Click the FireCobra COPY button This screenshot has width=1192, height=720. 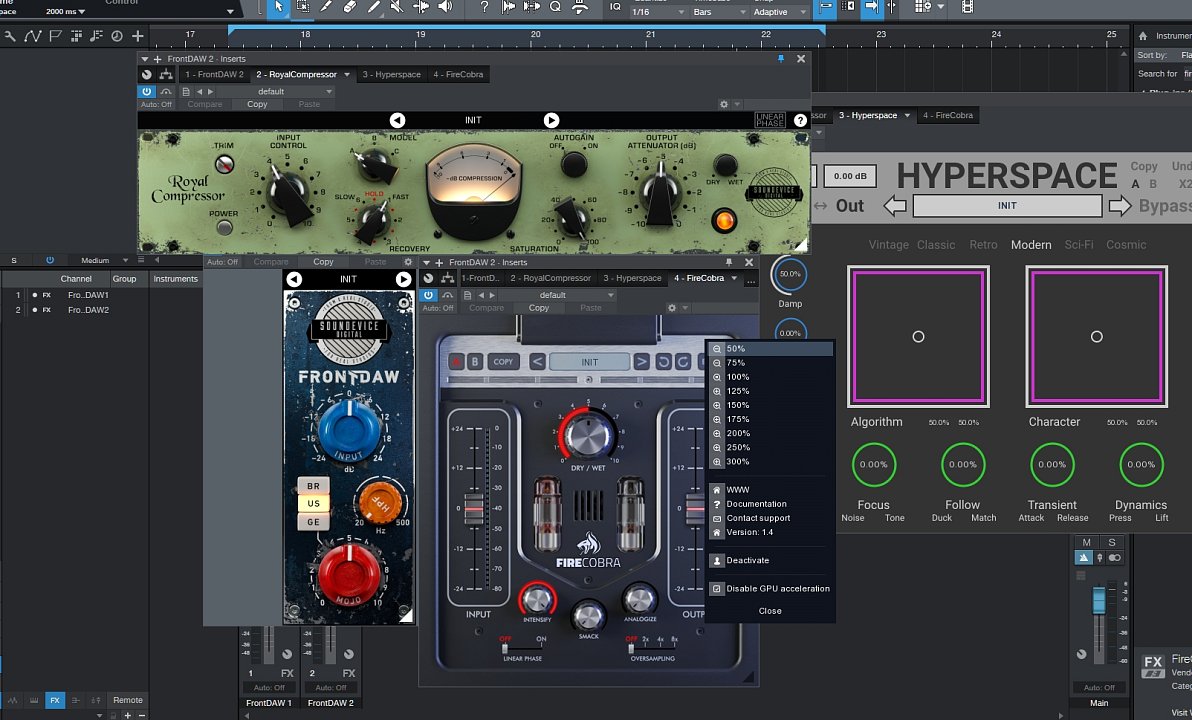click(x=503, y=362)
